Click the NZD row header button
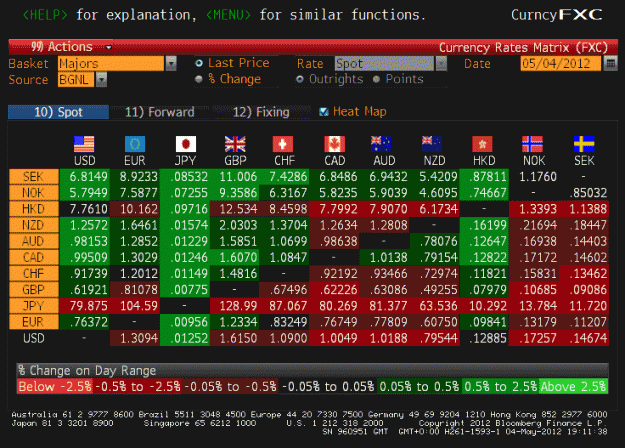The width and height of the screenshot is (625, 448). click(34, 225)
